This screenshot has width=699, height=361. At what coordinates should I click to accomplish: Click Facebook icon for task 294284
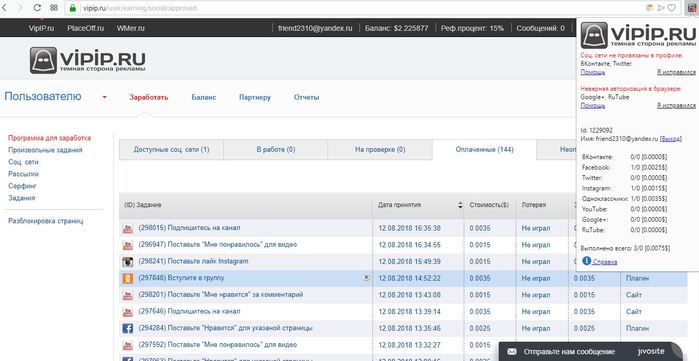tap(128, 328)
